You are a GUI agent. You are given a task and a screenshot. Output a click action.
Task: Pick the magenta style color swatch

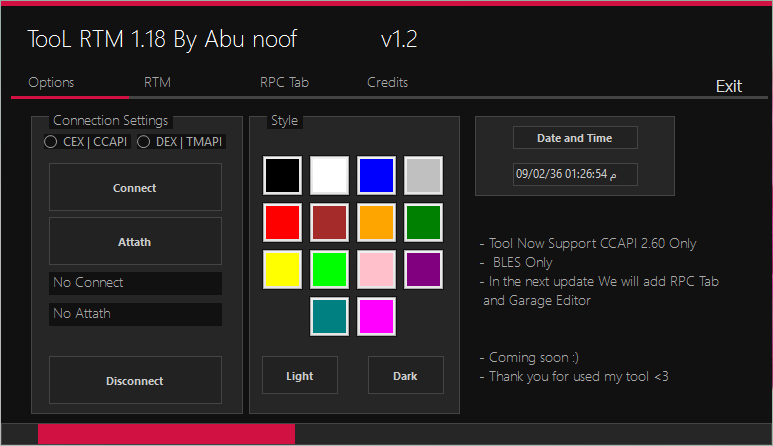click(x=377, y=316)
